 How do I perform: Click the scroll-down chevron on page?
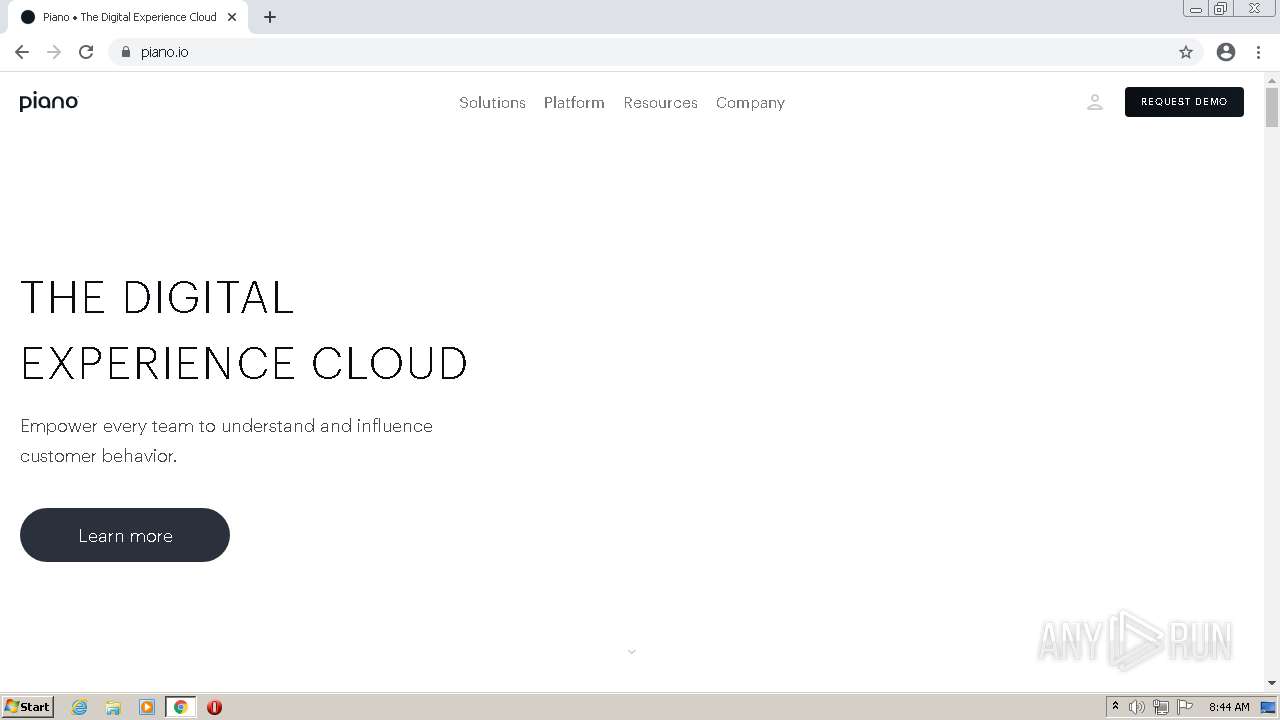point(632,652)
